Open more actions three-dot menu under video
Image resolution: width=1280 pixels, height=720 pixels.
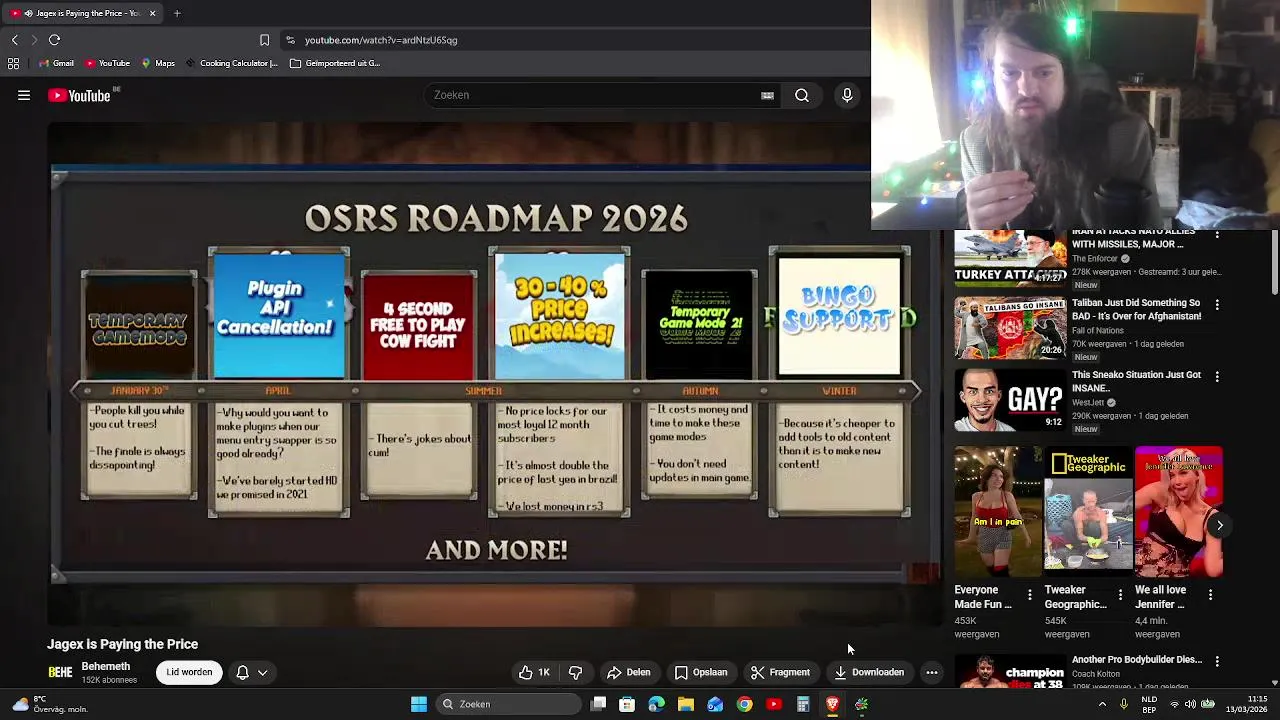[x=931, y=672]
